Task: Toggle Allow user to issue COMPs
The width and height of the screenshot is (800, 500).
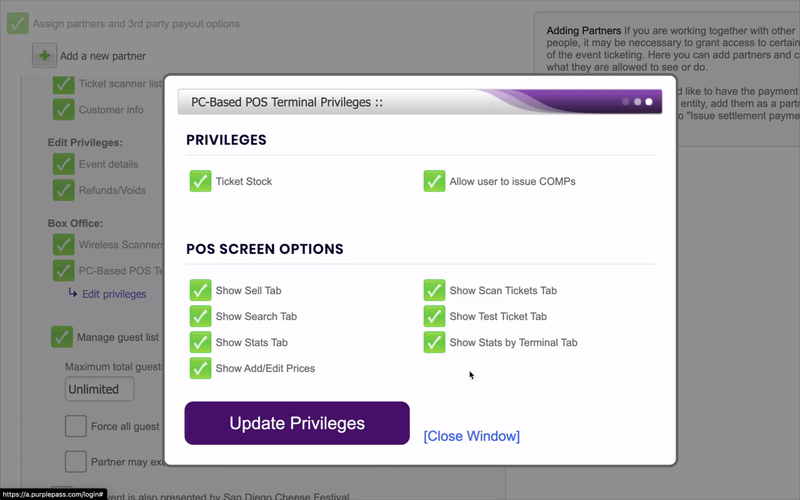Action: 434,181
